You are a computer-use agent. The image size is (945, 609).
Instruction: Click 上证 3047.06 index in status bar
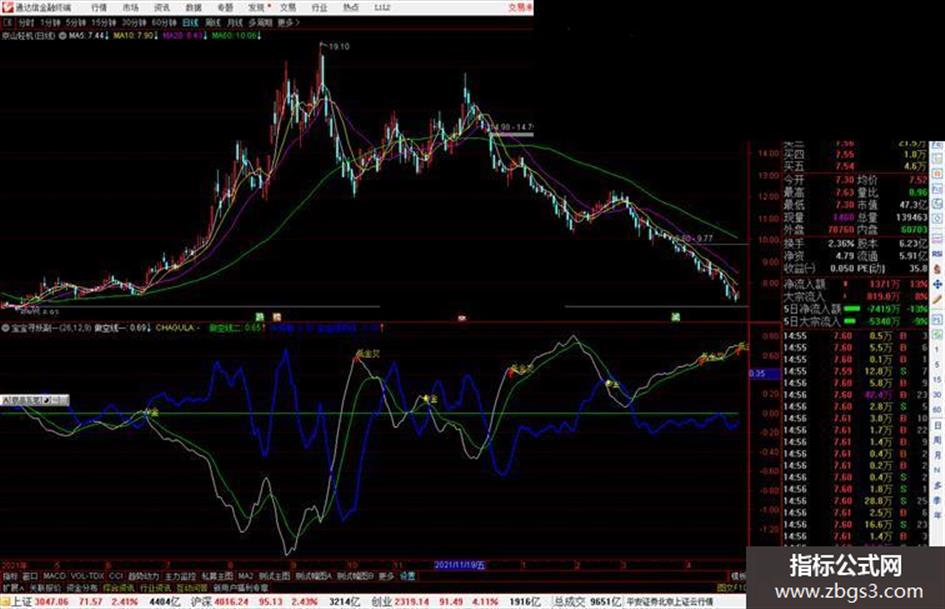click(x=40, y=602)
